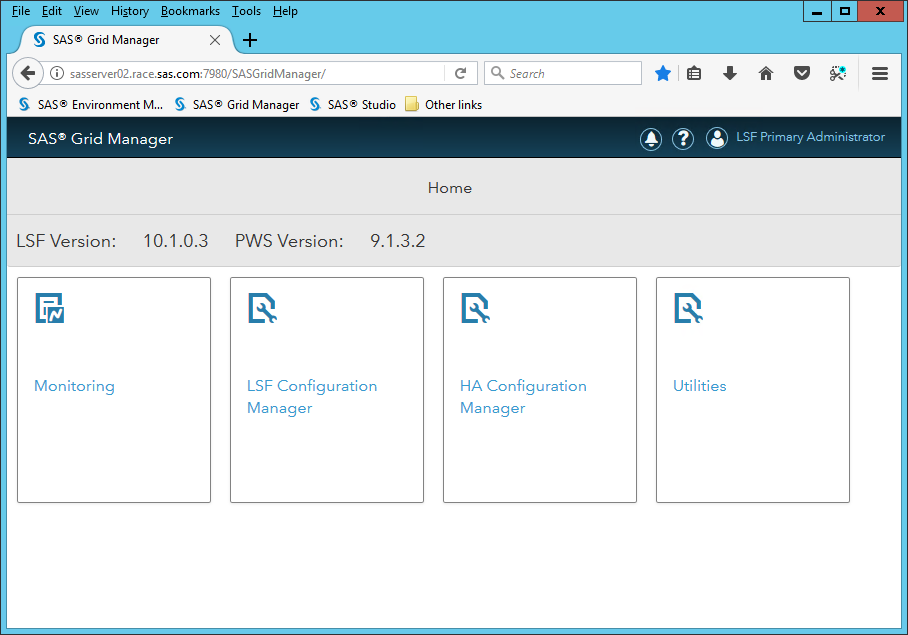908x635 pixels.
Task: Click LSF Primary Administrator user name
Action: coord(810,137)
